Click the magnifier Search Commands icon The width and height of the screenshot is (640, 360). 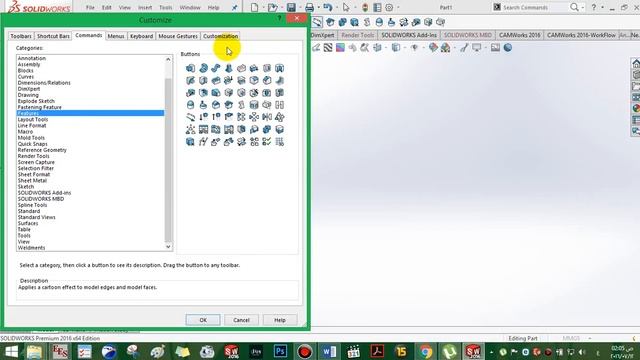(574, 7)
